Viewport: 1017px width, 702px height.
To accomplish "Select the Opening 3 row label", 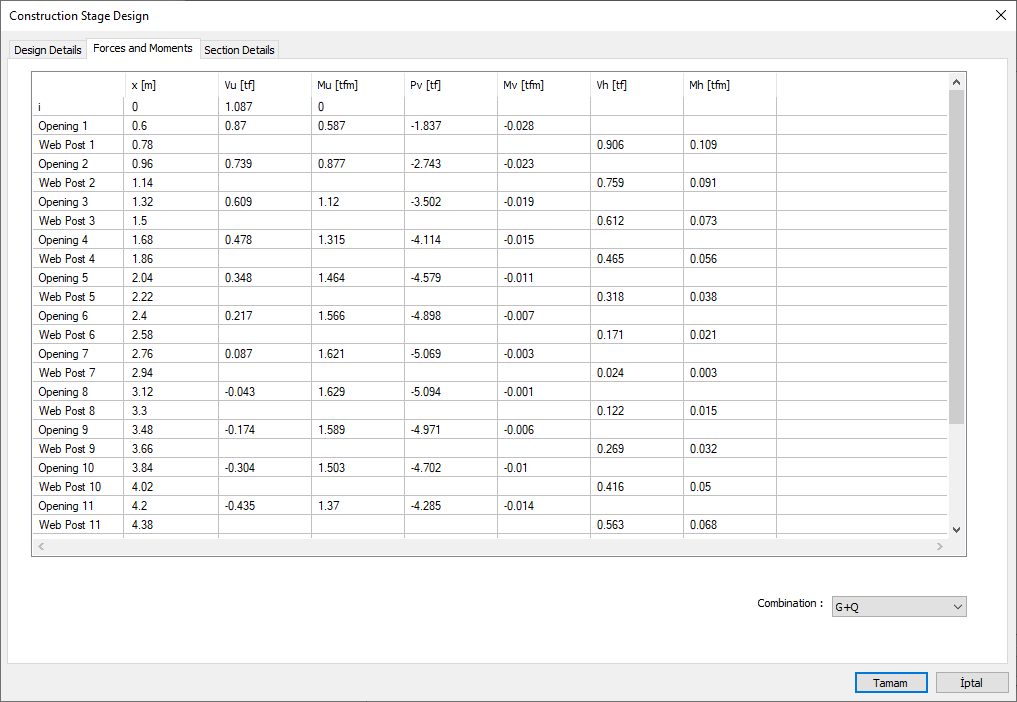I will (x=63, y=202).
